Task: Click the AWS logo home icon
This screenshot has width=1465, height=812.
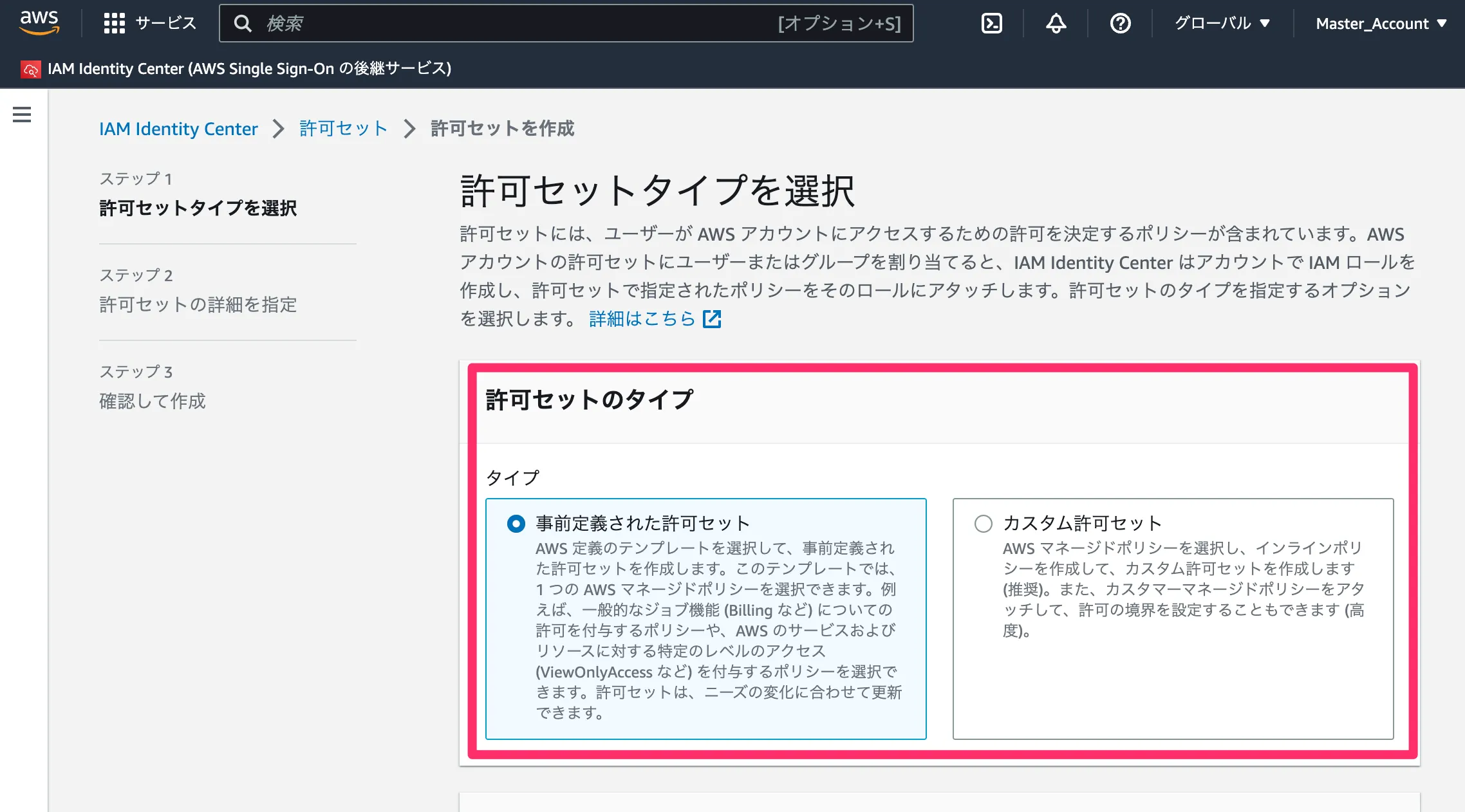Action: [39, 23]
